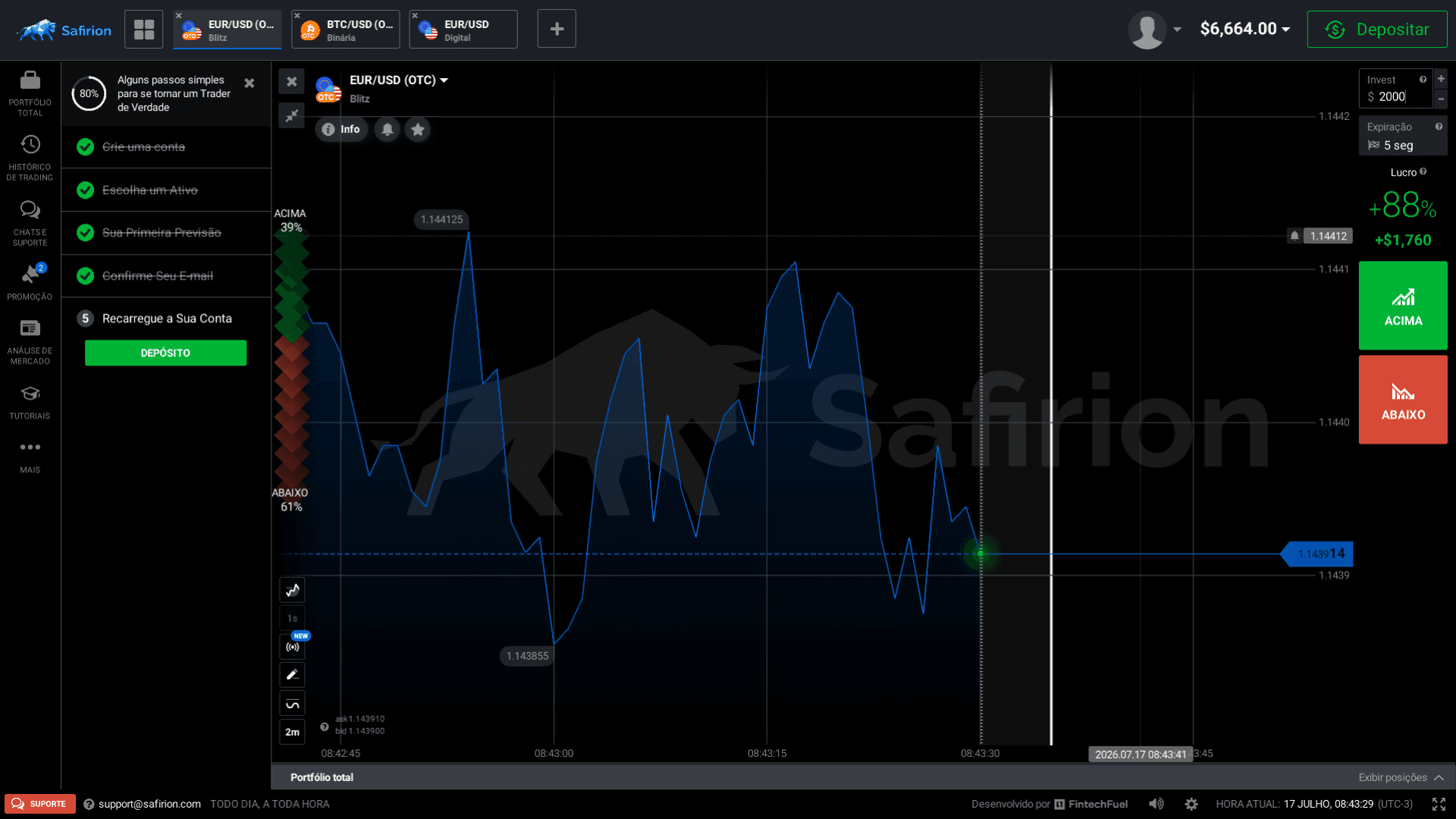Click the ask/bid help question icon
This screenshot has width=1456, height=819.
tap(325, 726)
